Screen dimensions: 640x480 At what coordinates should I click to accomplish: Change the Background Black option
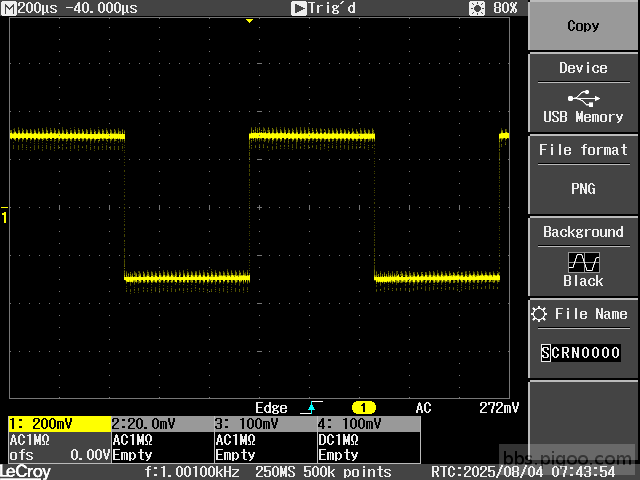pyautogui.click(x=583, y=281)
